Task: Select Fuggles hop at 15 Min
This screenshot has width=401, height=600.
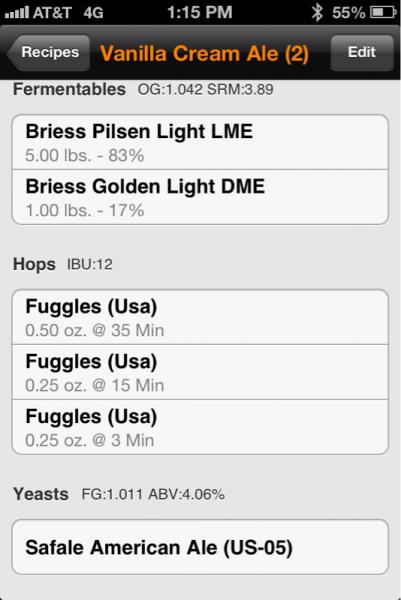Action: click(200, 372)
